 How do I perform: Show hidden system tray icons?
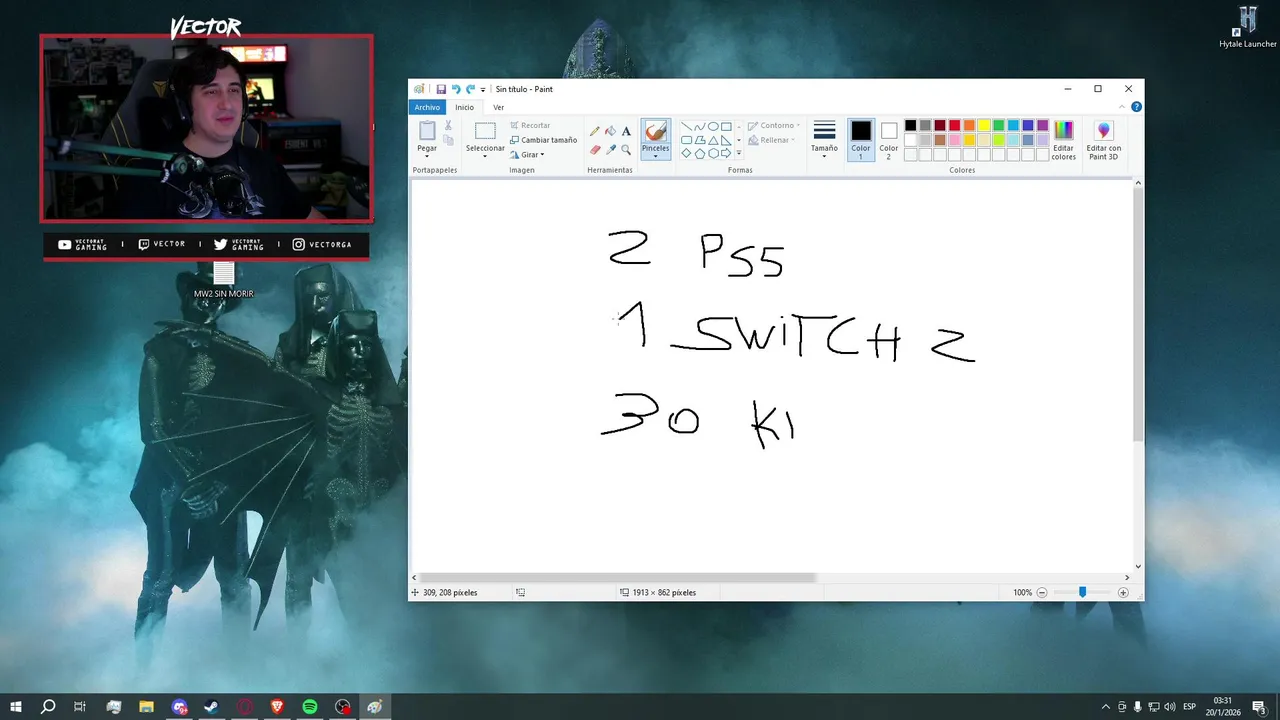pos(1105,707)
